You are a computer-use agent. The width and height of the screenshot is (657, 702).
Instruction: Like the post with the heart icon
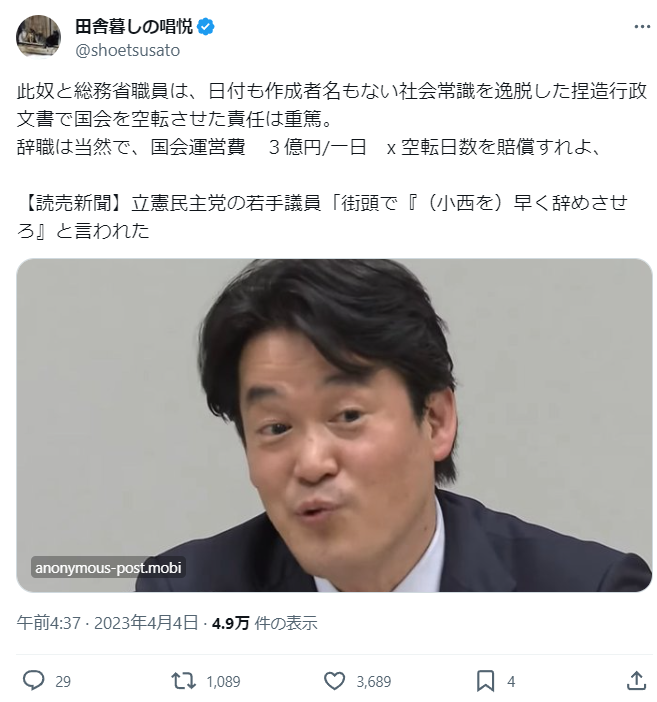(x=334, y=681)
